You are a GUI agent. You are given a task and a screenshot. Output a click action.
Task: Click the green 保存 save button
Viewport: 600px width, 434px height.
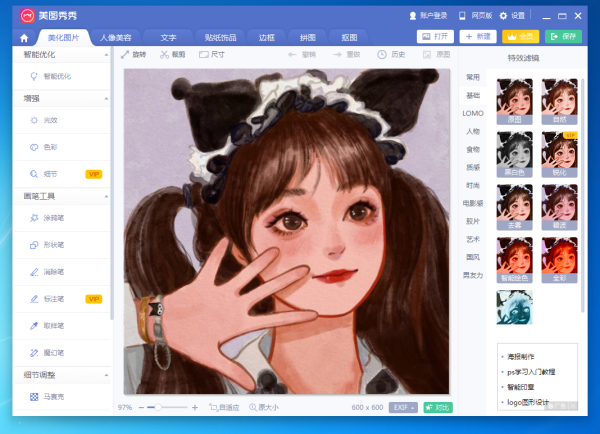coord(564,36)
